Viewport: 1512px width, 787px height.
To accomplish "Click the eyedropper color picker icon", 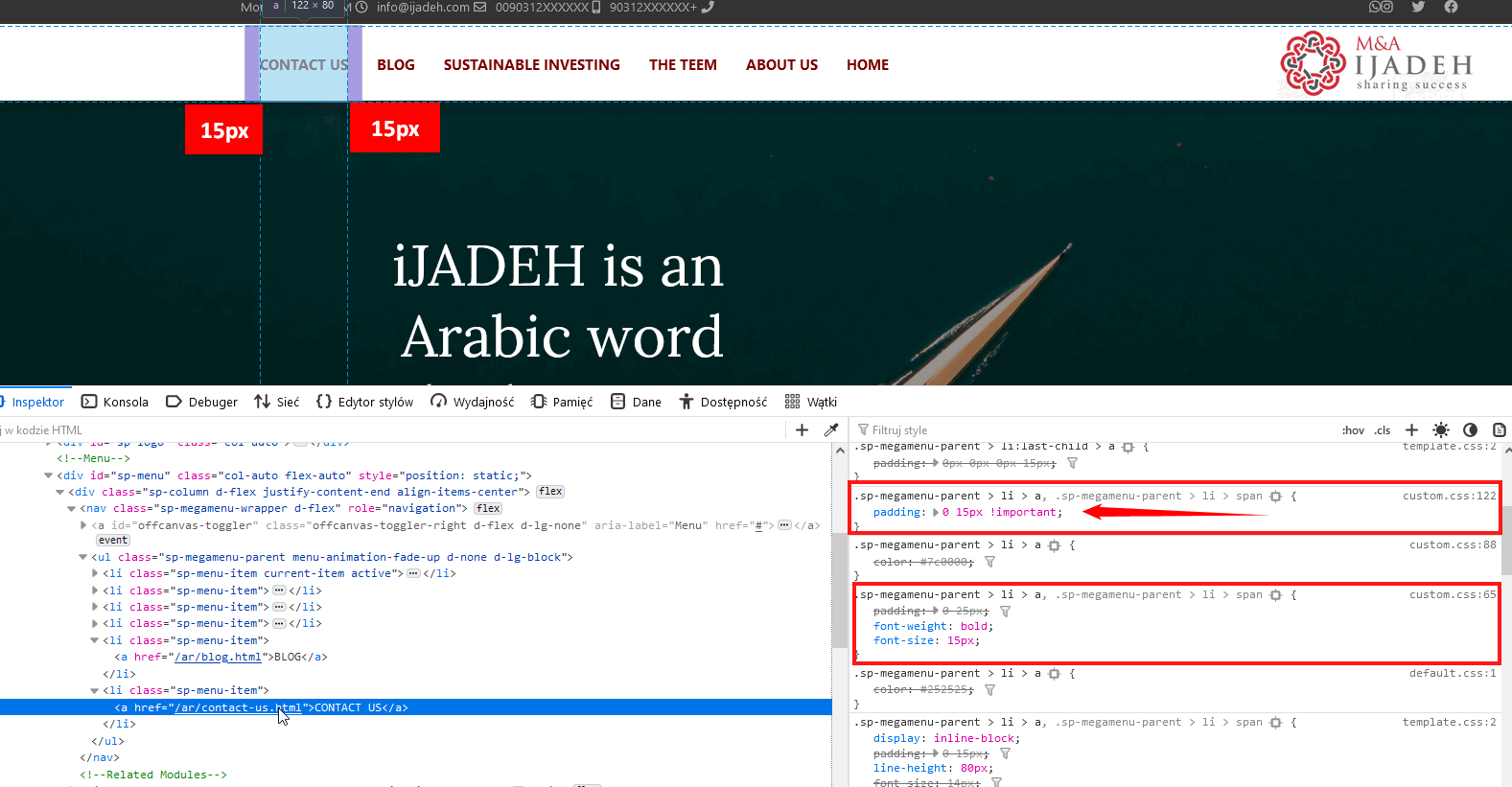I will (x=831, y=430).
